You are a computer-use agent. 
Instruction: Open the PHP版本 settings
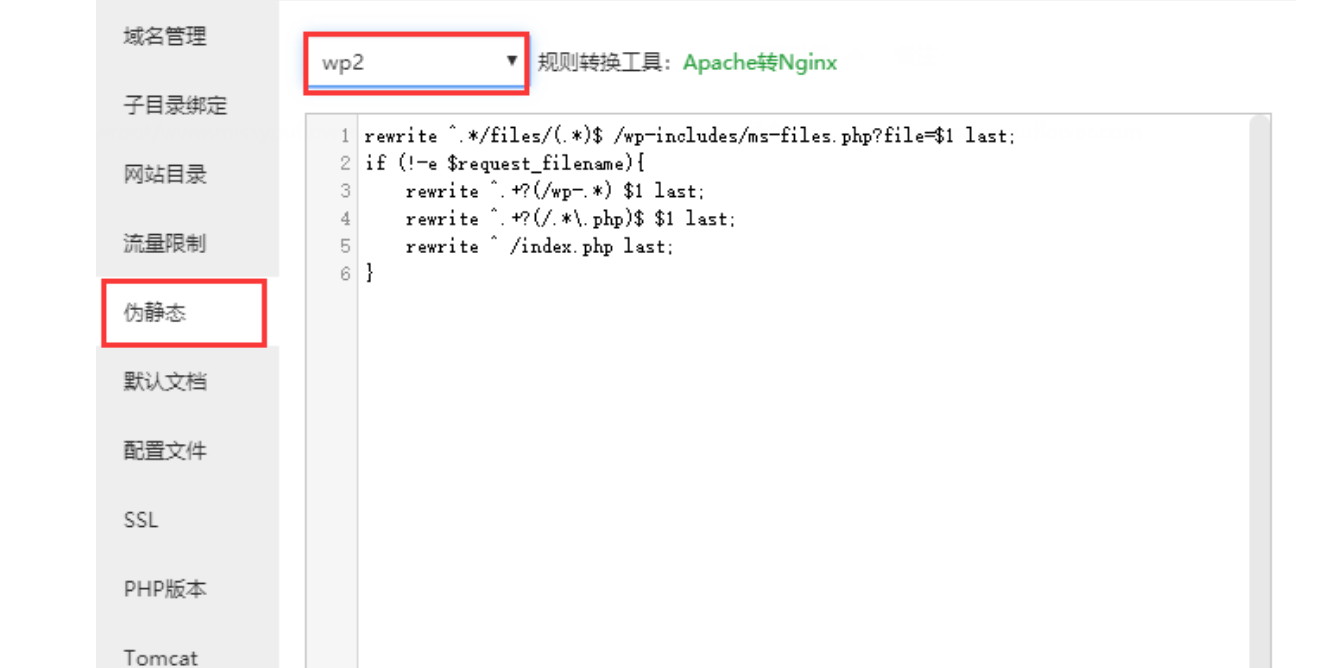coord(164,589)
